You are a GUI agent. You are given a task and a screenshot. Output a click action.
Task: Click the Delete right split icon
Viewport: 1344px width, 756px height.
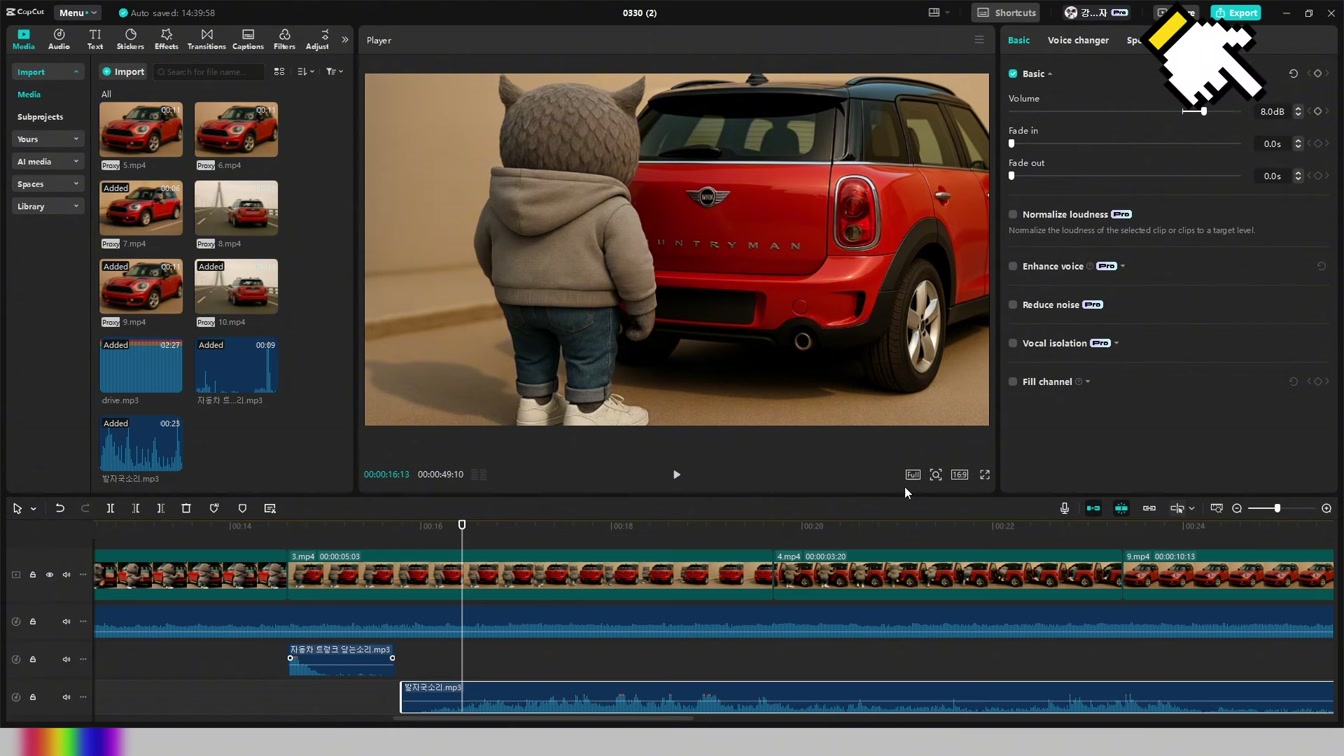160,509
